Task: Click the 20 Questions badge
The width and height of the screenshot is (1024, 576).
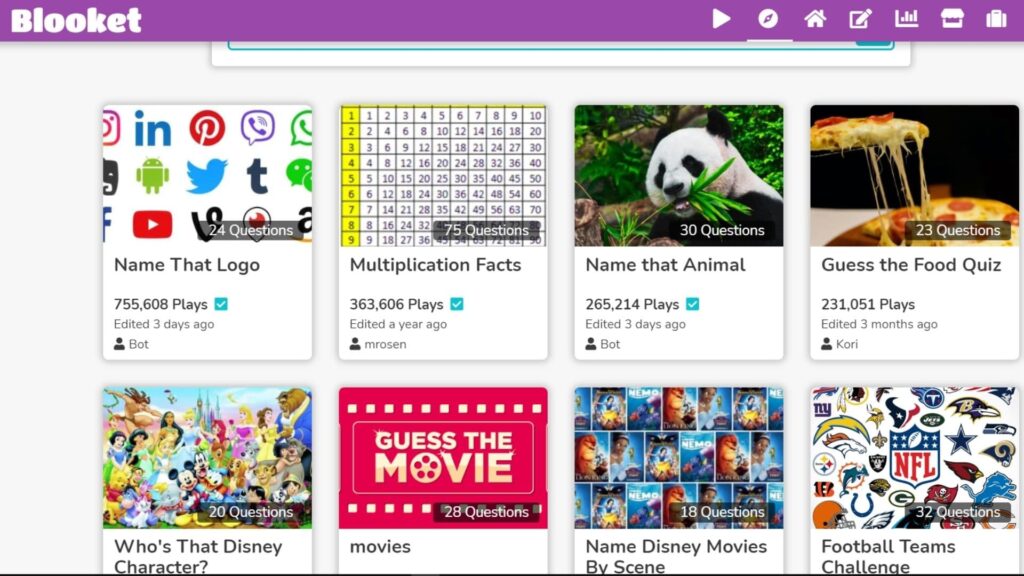Action: pyautogui.click(x=251, y=512)
